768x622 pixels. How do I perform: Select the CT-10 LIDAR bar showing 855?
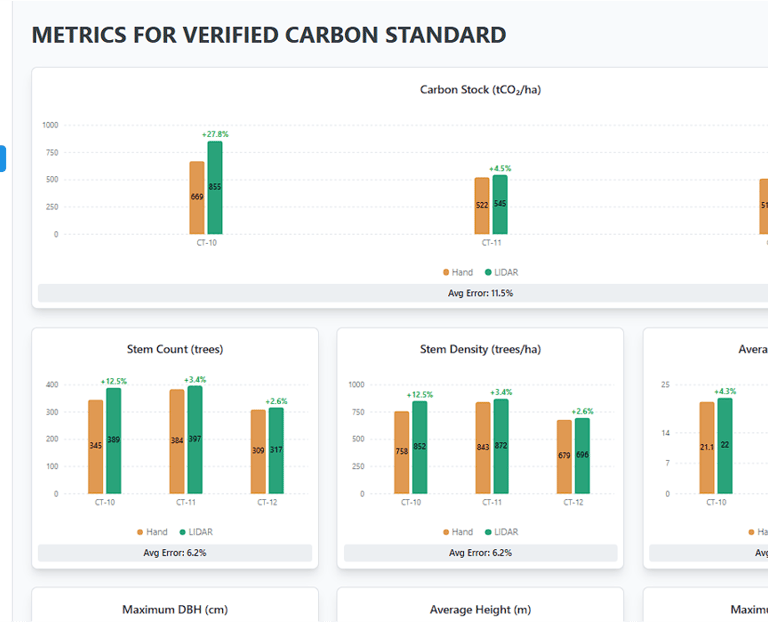pos(215,188)
